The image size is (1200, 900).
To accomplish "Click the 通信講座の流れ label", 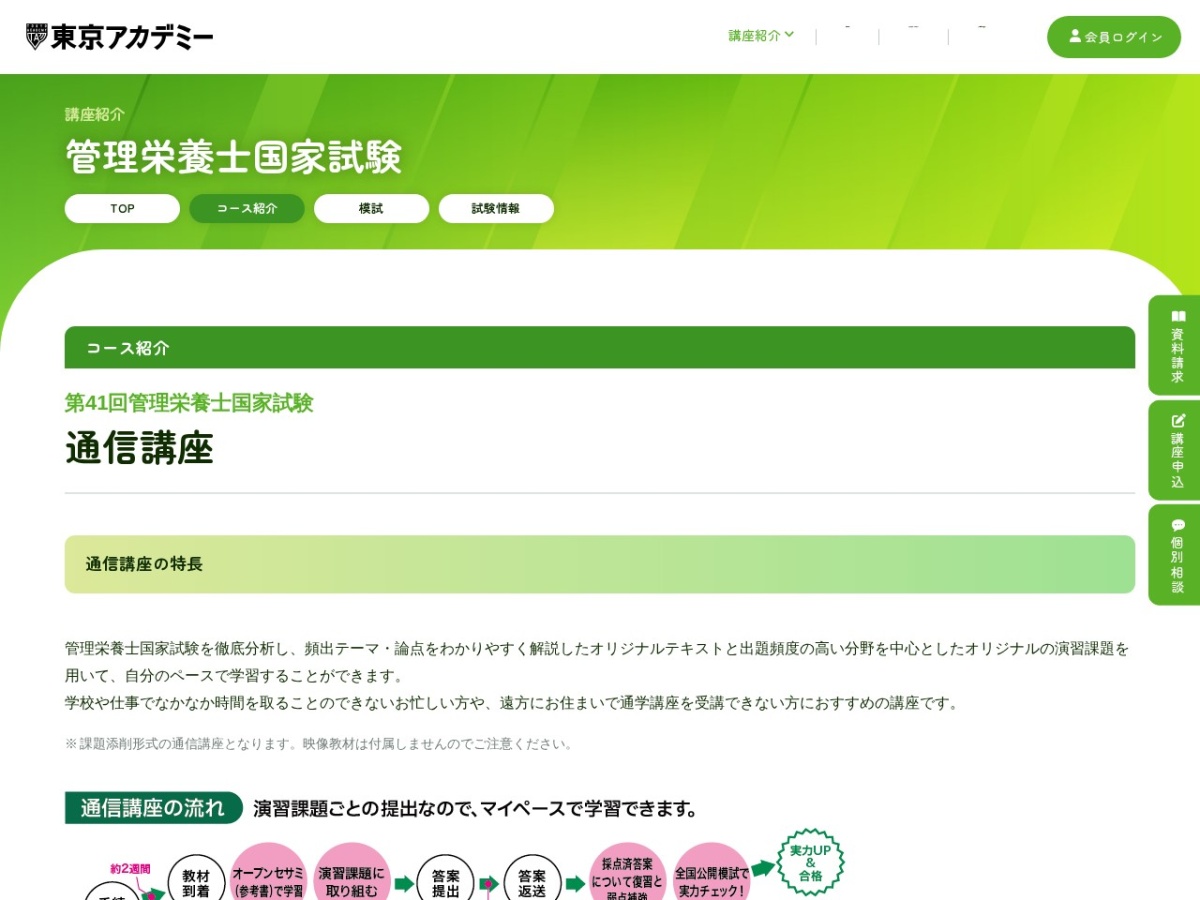I will point(154,808).
